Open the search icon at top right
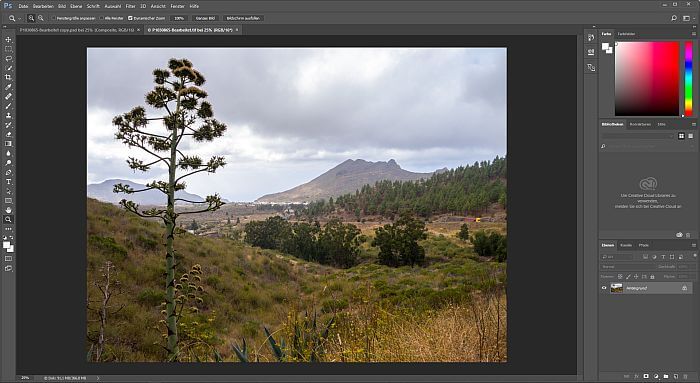This screenshot has height=383, width=700. point(674,18)
